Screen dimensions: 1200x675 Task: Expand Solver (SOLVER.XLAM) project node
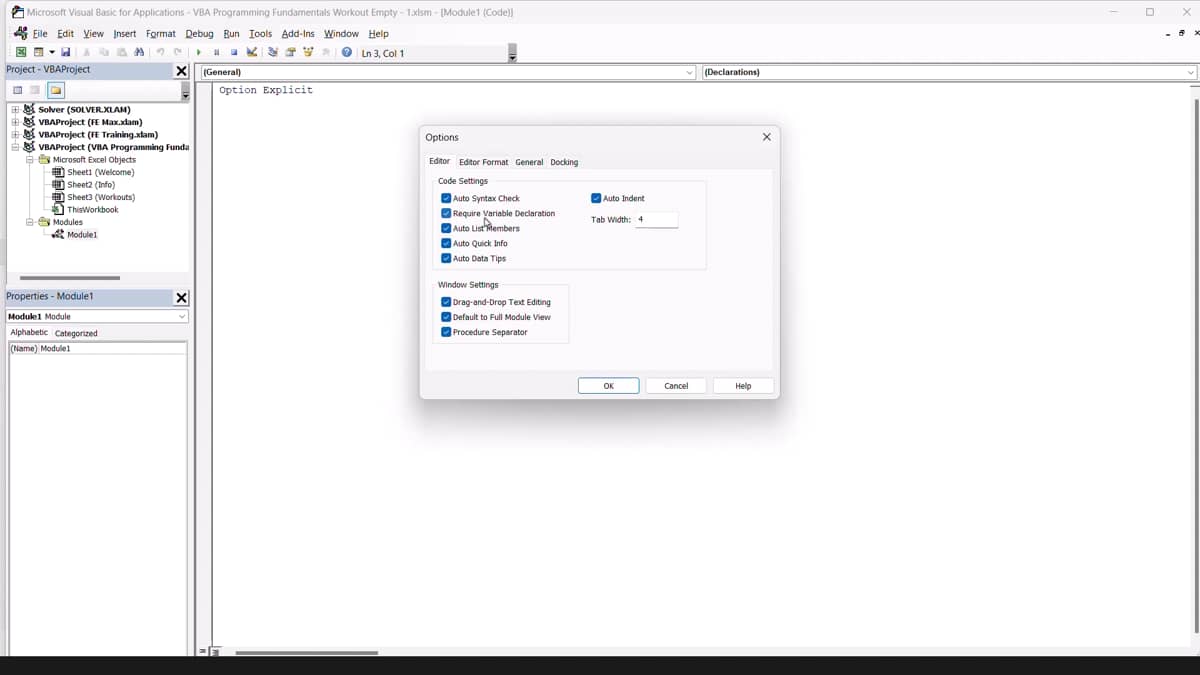(15, 110)
